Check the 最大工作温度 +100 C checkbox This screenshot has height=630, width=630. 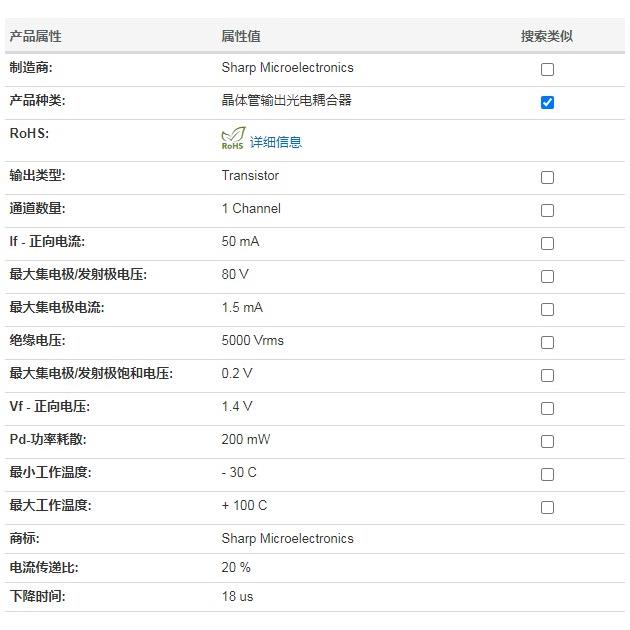coord(547,507)
